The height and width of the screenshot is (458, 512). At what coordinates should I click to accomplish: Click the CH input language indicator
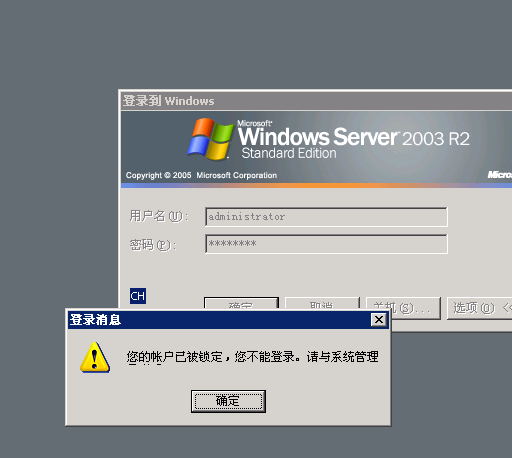tap(138, 296)
